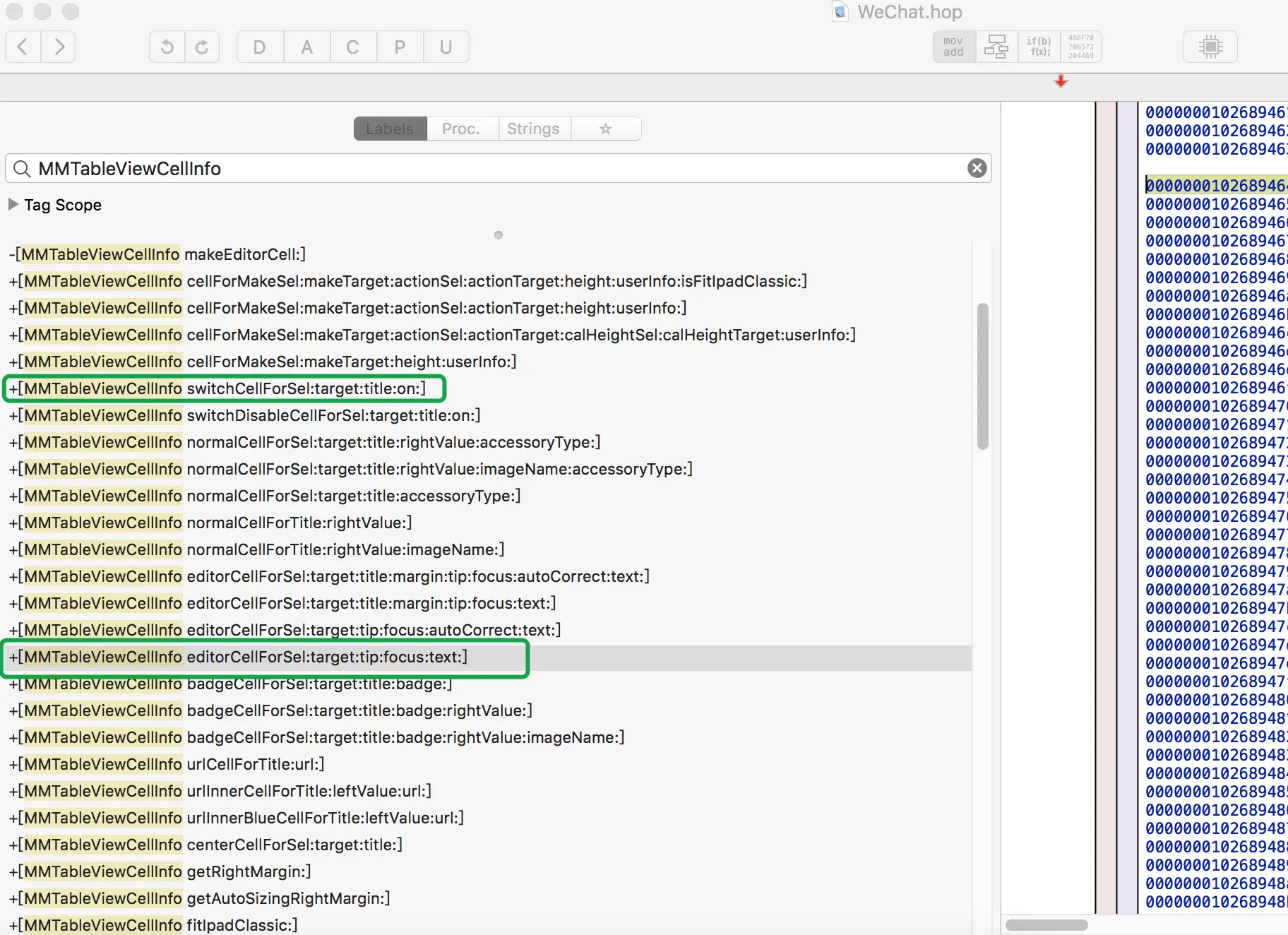Navigate forward with the right arrow button
This screenshot has height=935, width=1288.
[x=59, y=47]
